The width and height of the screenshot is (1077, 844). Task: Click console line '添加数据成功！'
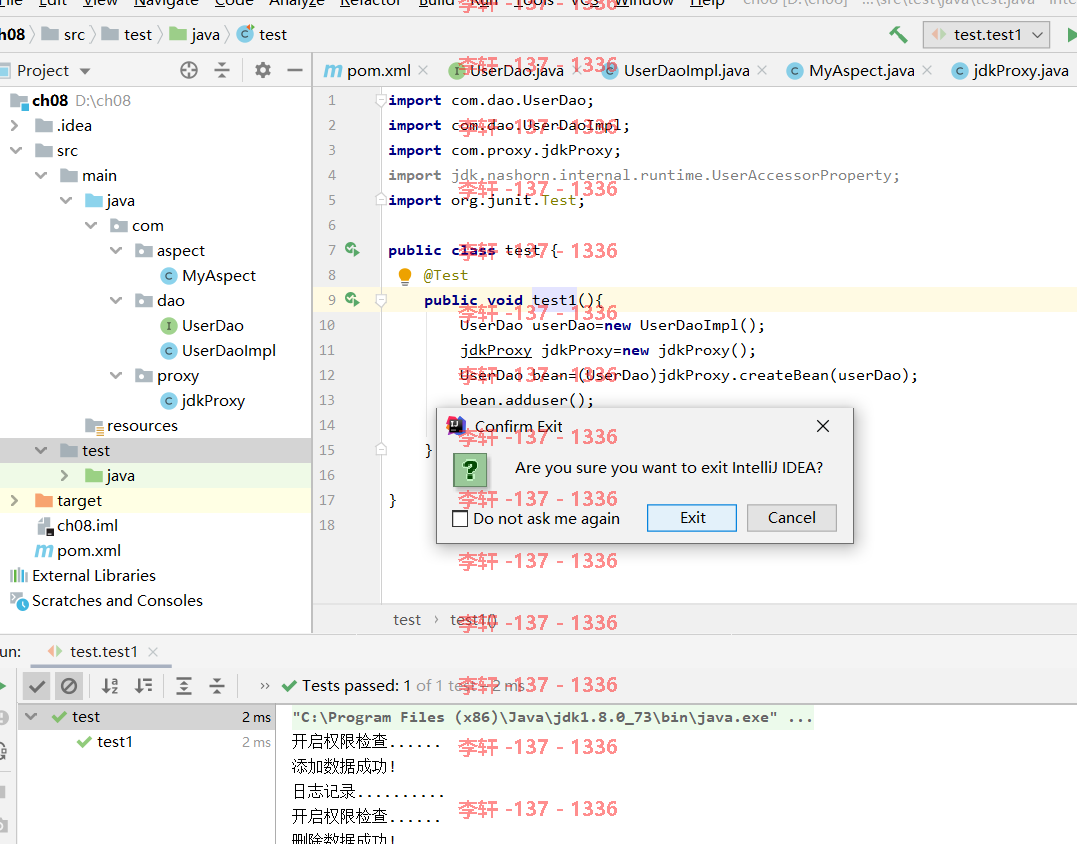click(343, 766)
